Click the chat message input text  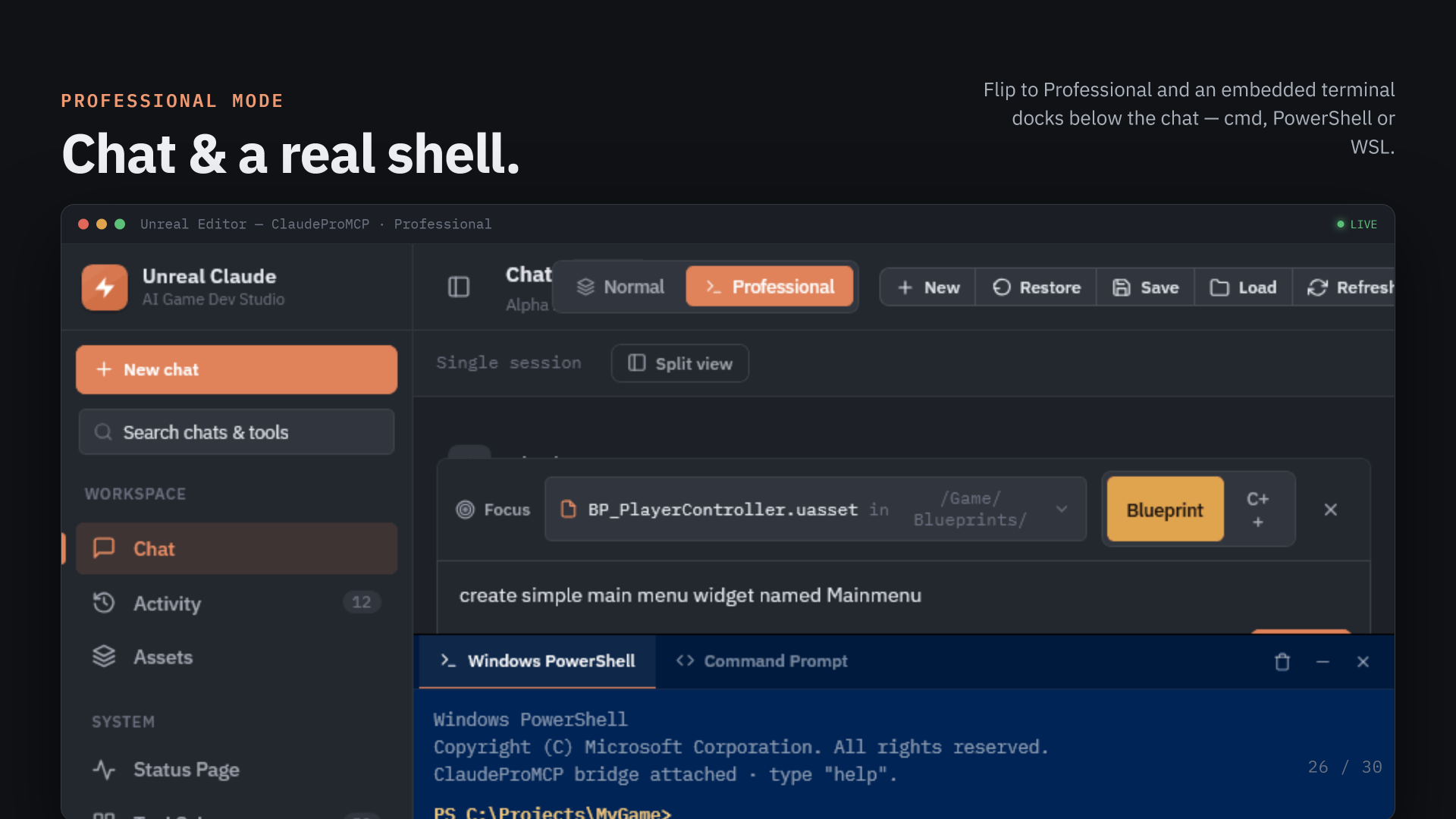point(690,595)
